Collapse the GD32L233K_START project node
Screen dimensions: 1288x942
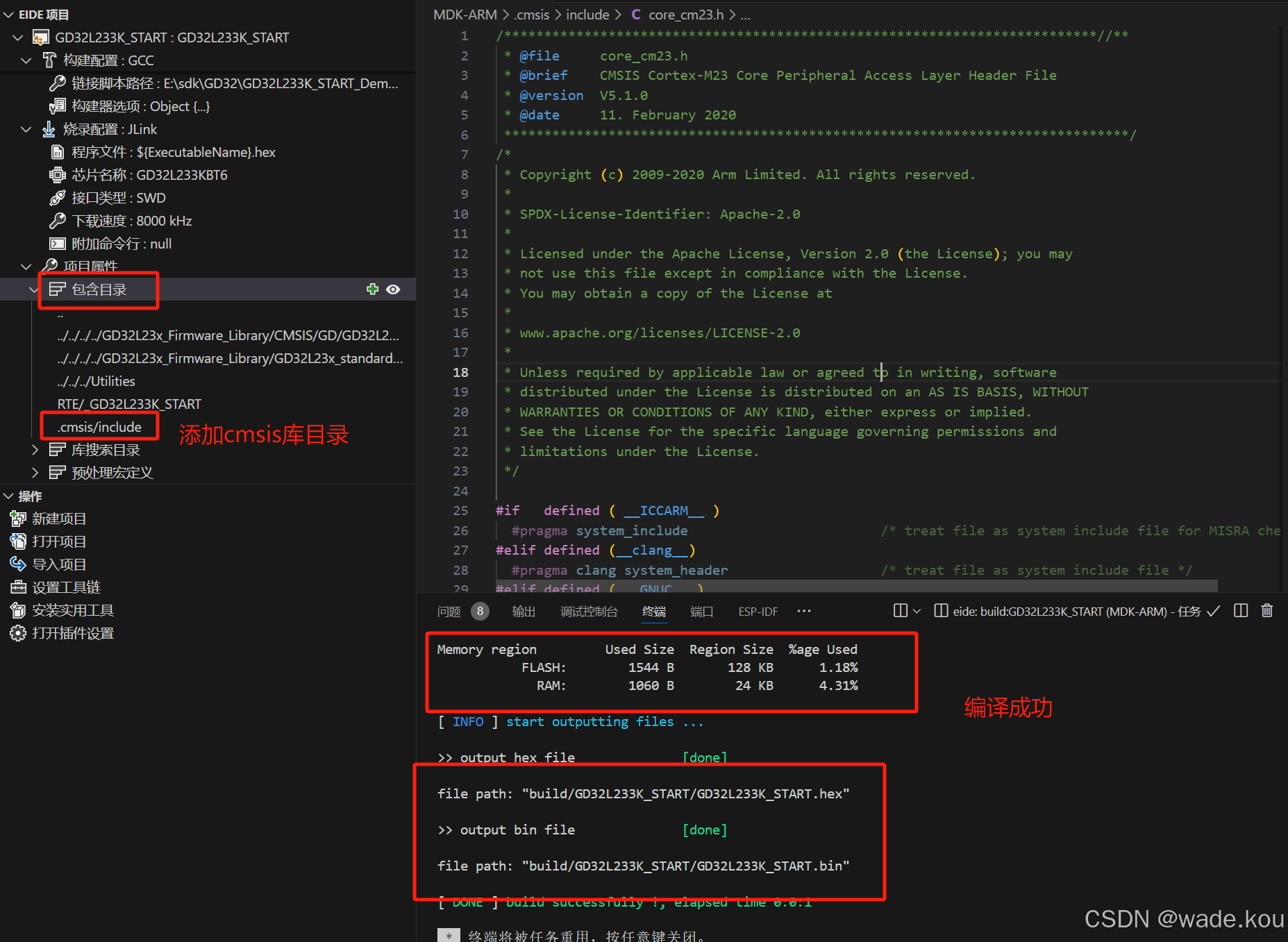click(x=18, y=37)
